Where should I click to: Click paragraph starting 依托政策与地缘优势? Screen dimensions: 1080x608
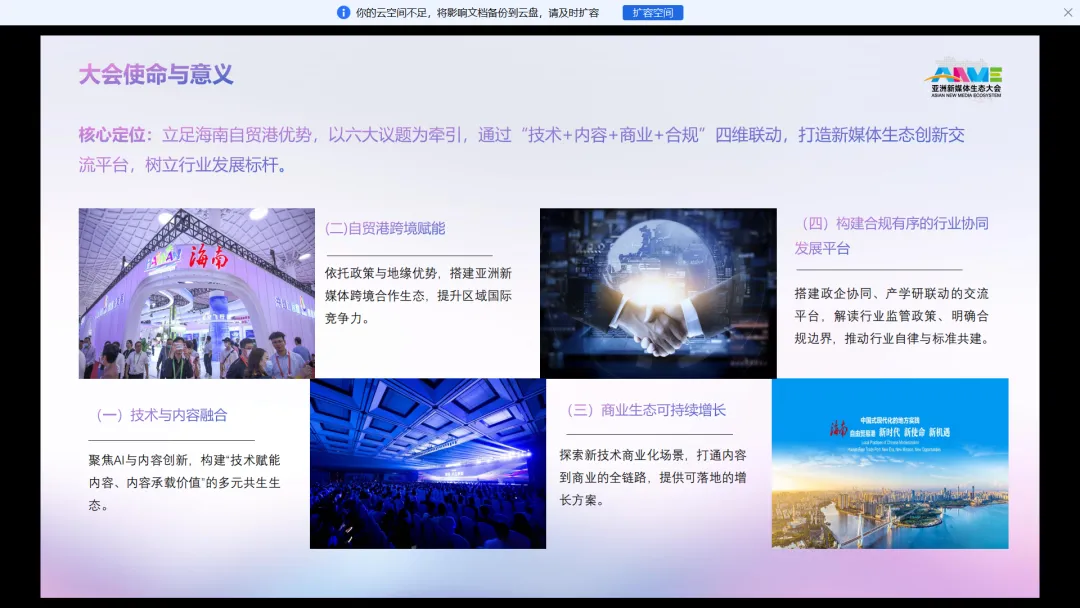(418, 295)
